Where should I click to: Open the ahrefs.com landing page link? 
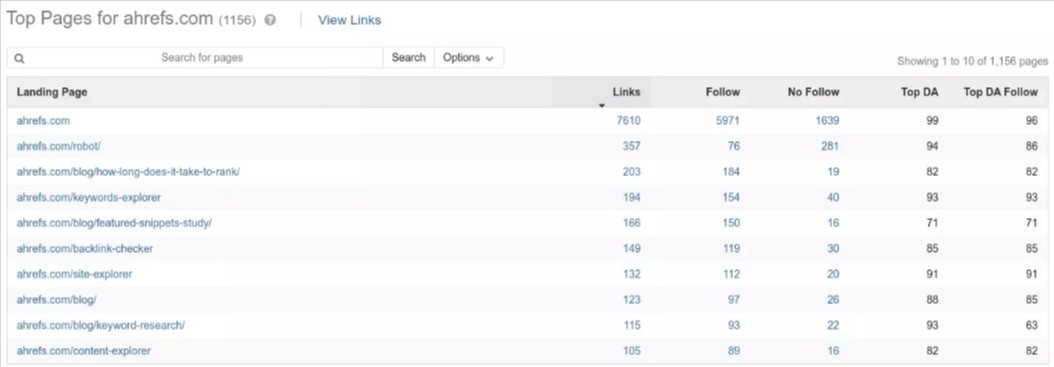[43, 121]
